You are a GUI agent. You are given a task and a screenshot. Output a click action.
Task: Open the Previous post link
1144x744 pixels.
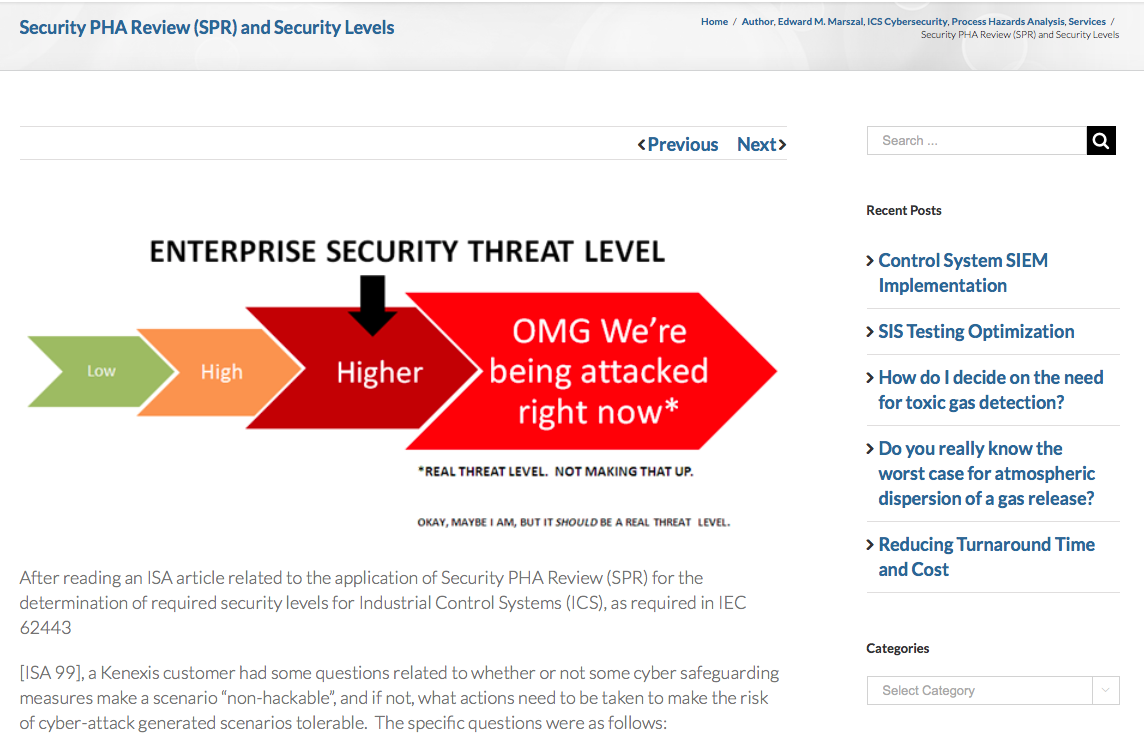(683, 145)
